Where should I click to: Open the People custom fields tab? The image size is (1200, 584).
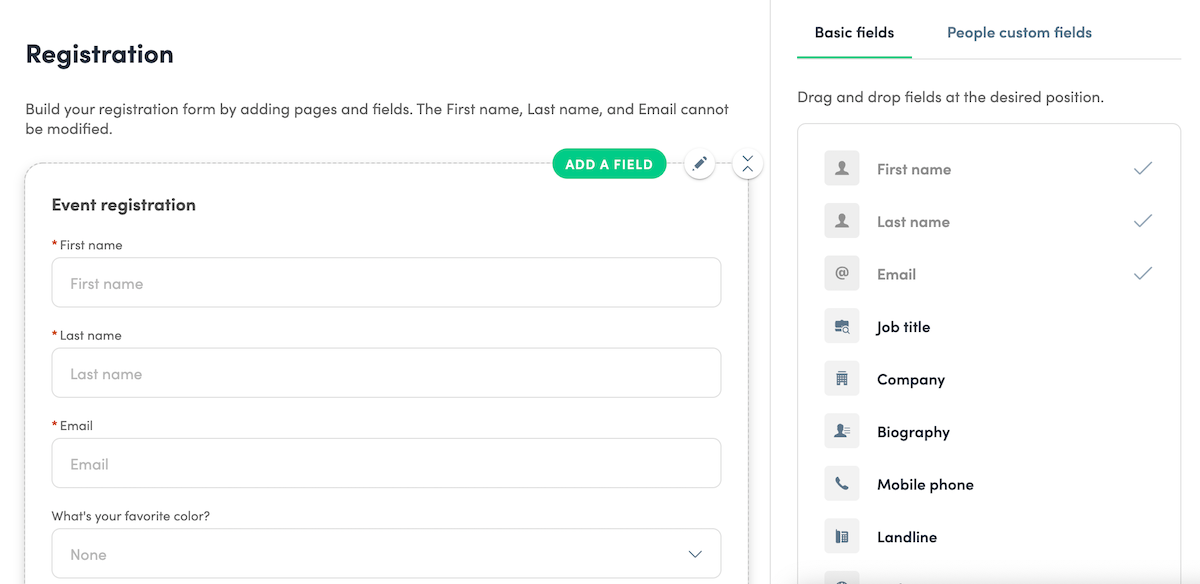(x=1019, y=33)
